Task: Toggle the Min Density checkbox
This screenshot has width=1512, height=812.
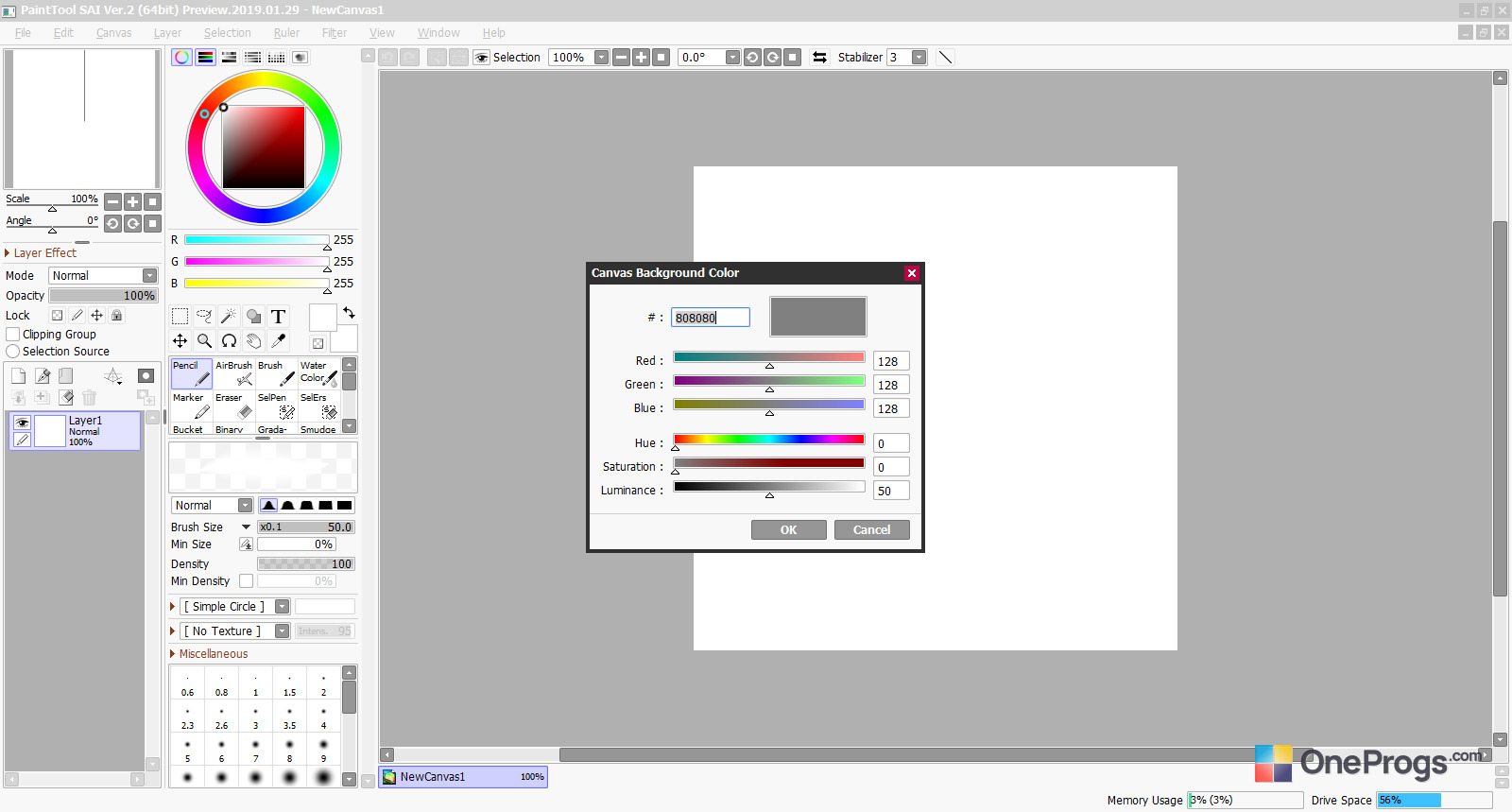Action: (x=246, y=581)
